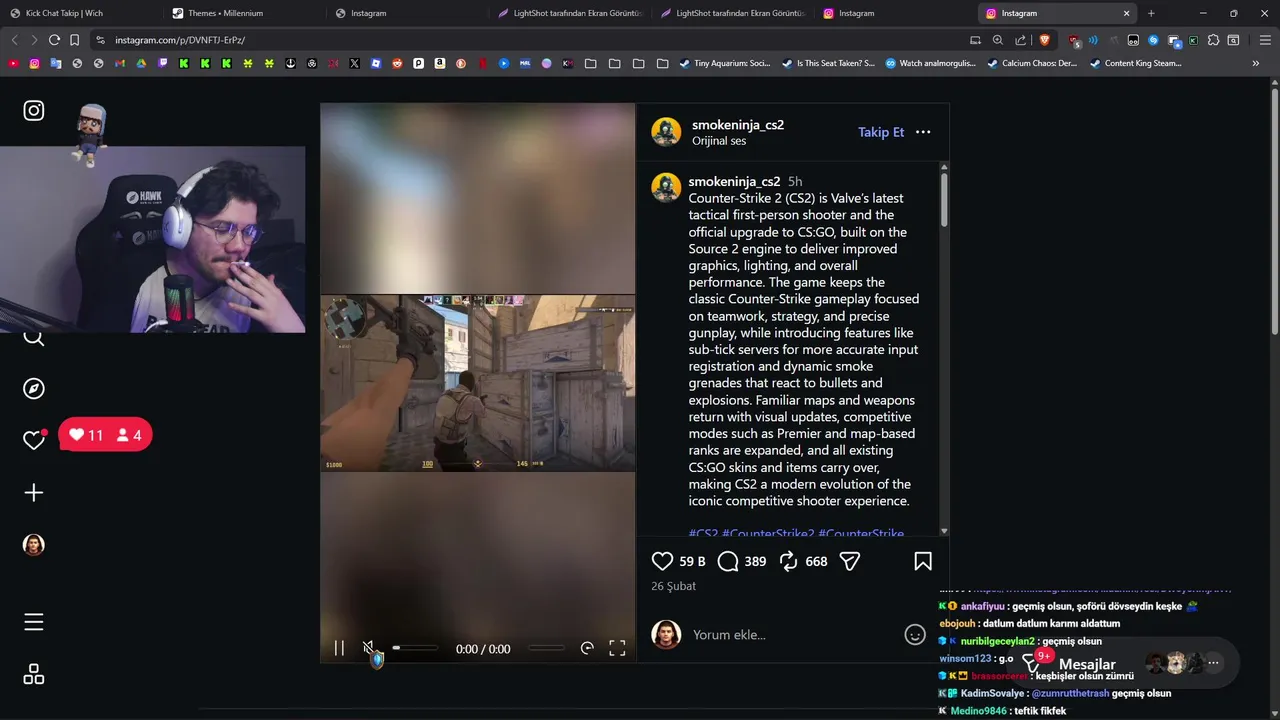This screenshot has width=1280, height=720.
Task: Open the Notifications heart icon in sidebar
Action: pyautogui.click(x=34, y=440)
